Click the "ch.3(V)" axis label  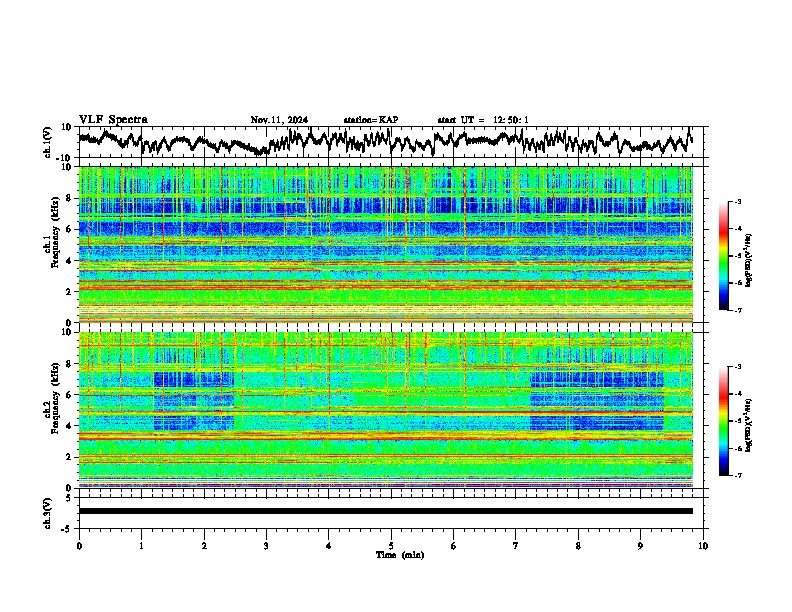(x=48, y=513)
